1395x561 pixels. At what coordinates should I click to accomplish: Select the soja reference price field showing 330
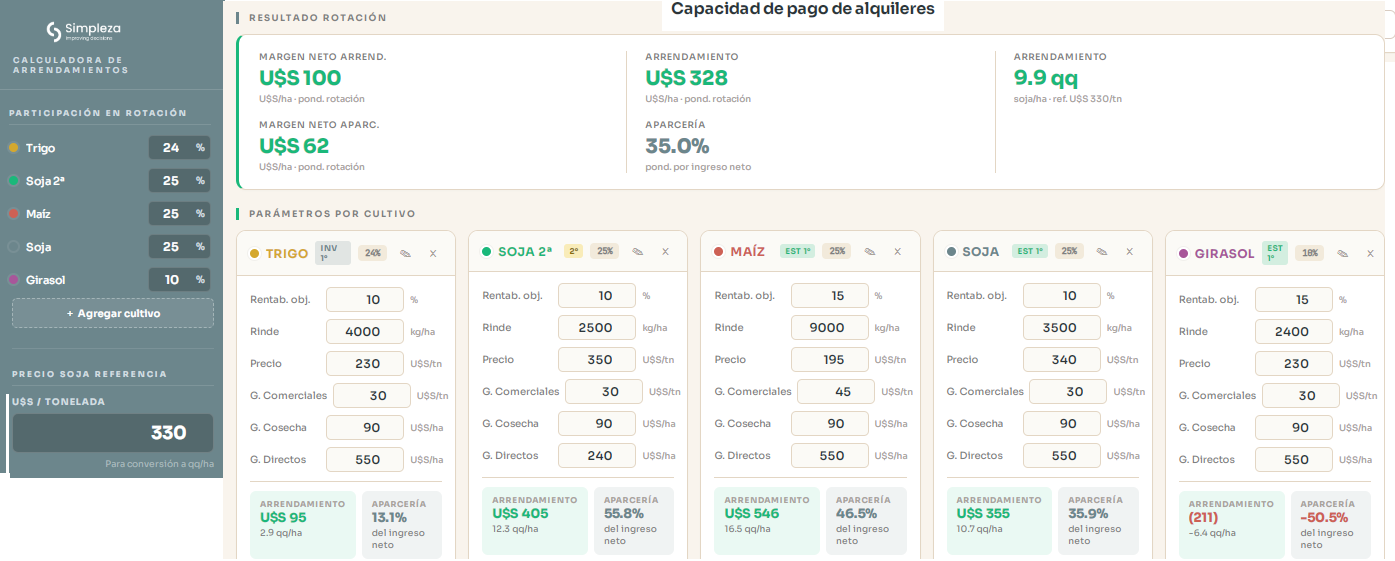pos(113,433)
